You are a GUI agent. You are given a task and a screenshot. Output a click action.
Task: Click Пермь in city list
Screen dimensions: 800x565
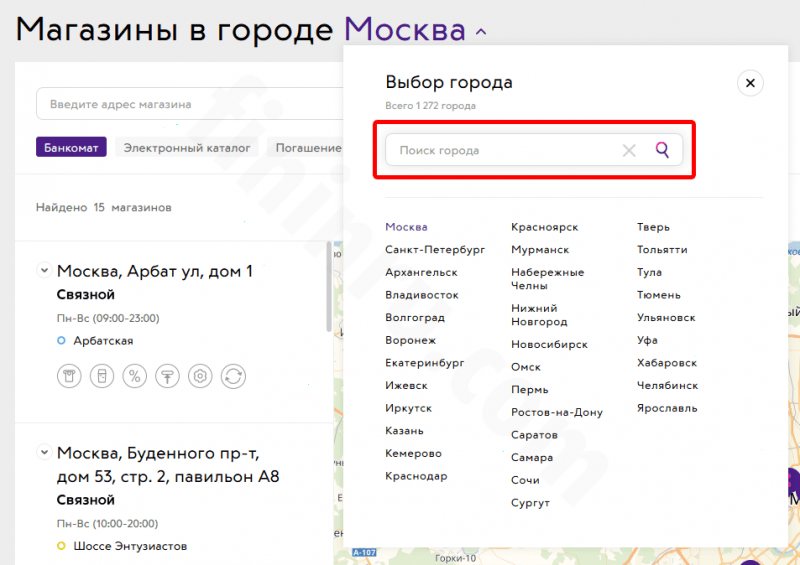[530, 389]
